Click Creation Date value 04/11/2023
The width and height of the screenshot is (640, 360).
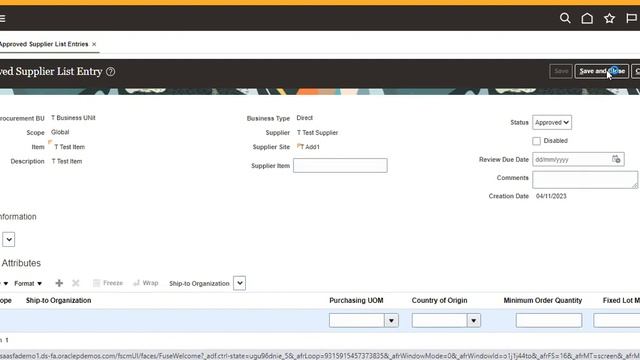[x=551, y=196]
